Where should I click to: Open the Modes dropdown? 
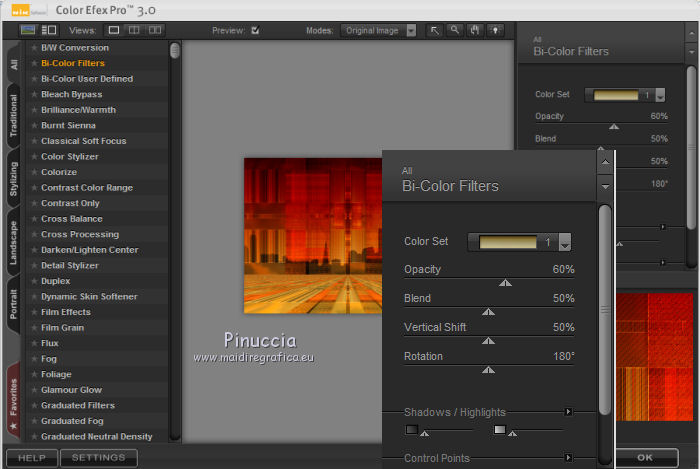point(411,30)
